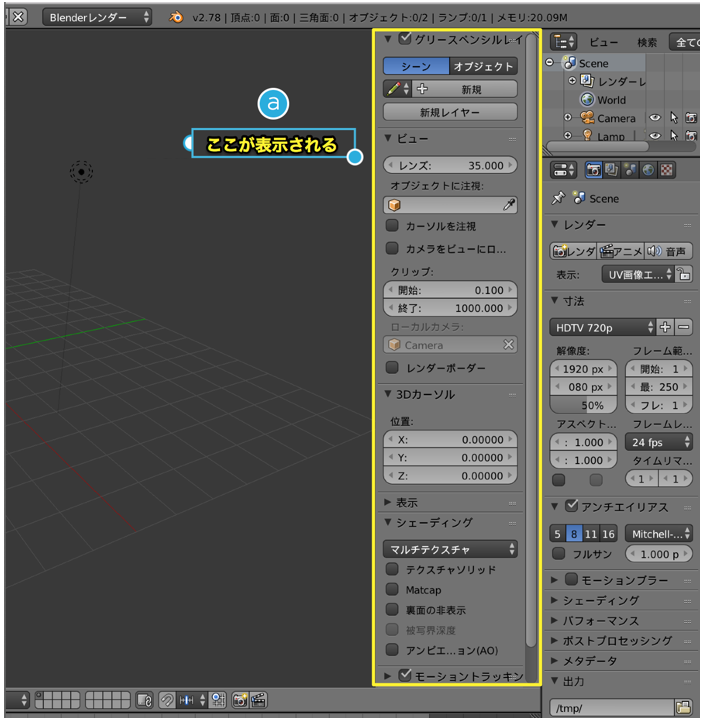The height and width of the screenshot is (718, 702).
Task: Clear the local Camera field with X
Action: 508,345
